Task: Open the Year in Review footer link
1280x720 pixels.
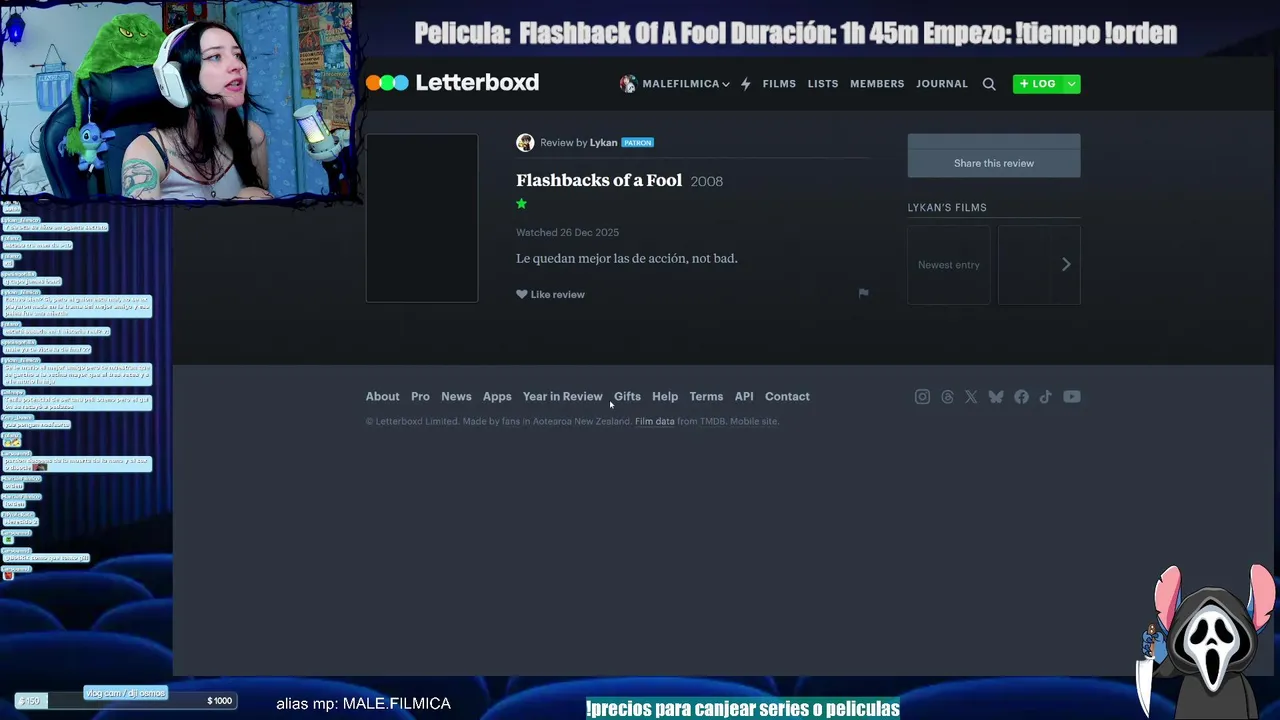Action: pyautogui.click(x=562, y=397)
